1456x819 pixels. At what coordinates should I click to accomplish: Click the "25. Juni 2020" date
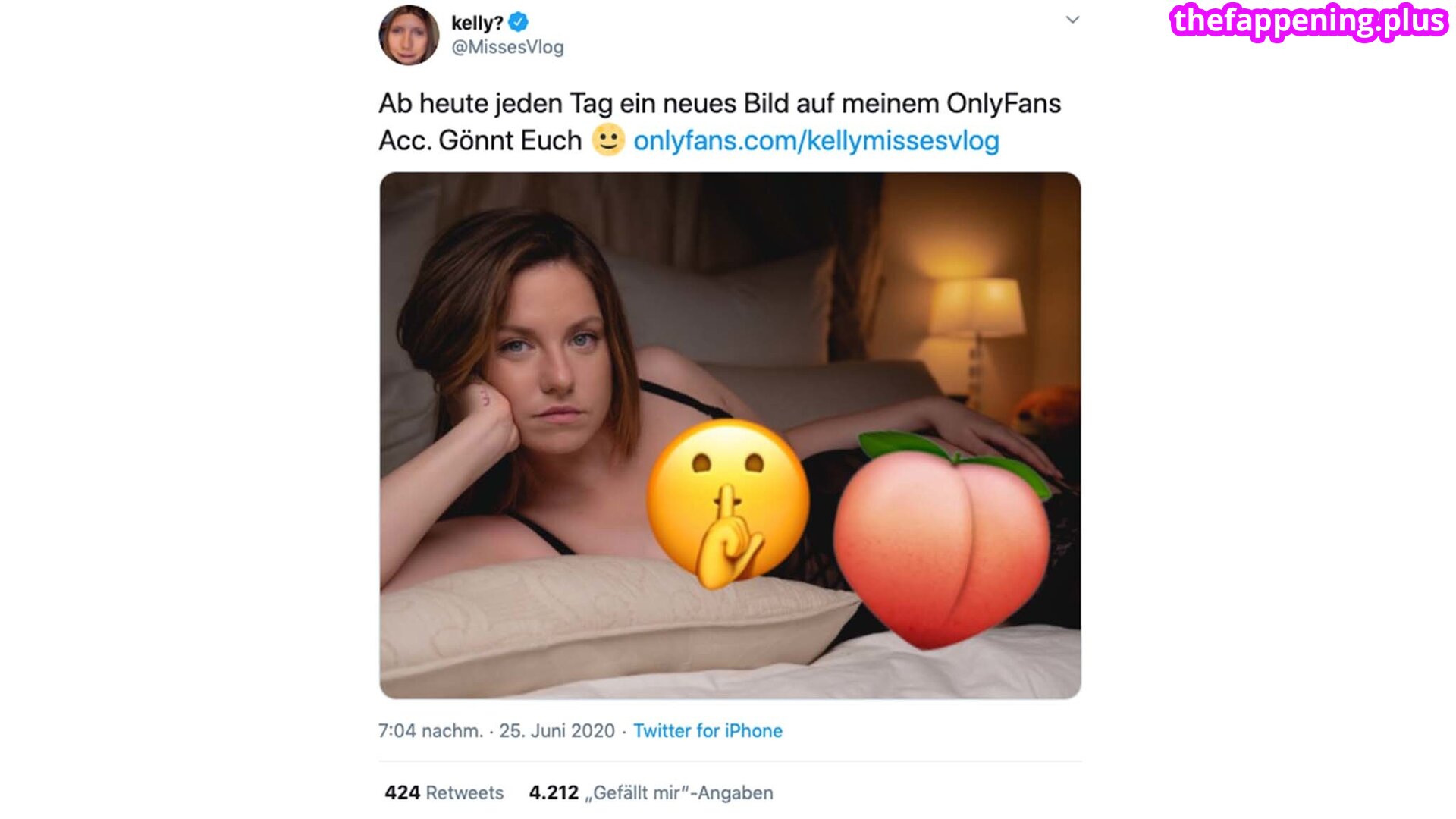(557, 730)
